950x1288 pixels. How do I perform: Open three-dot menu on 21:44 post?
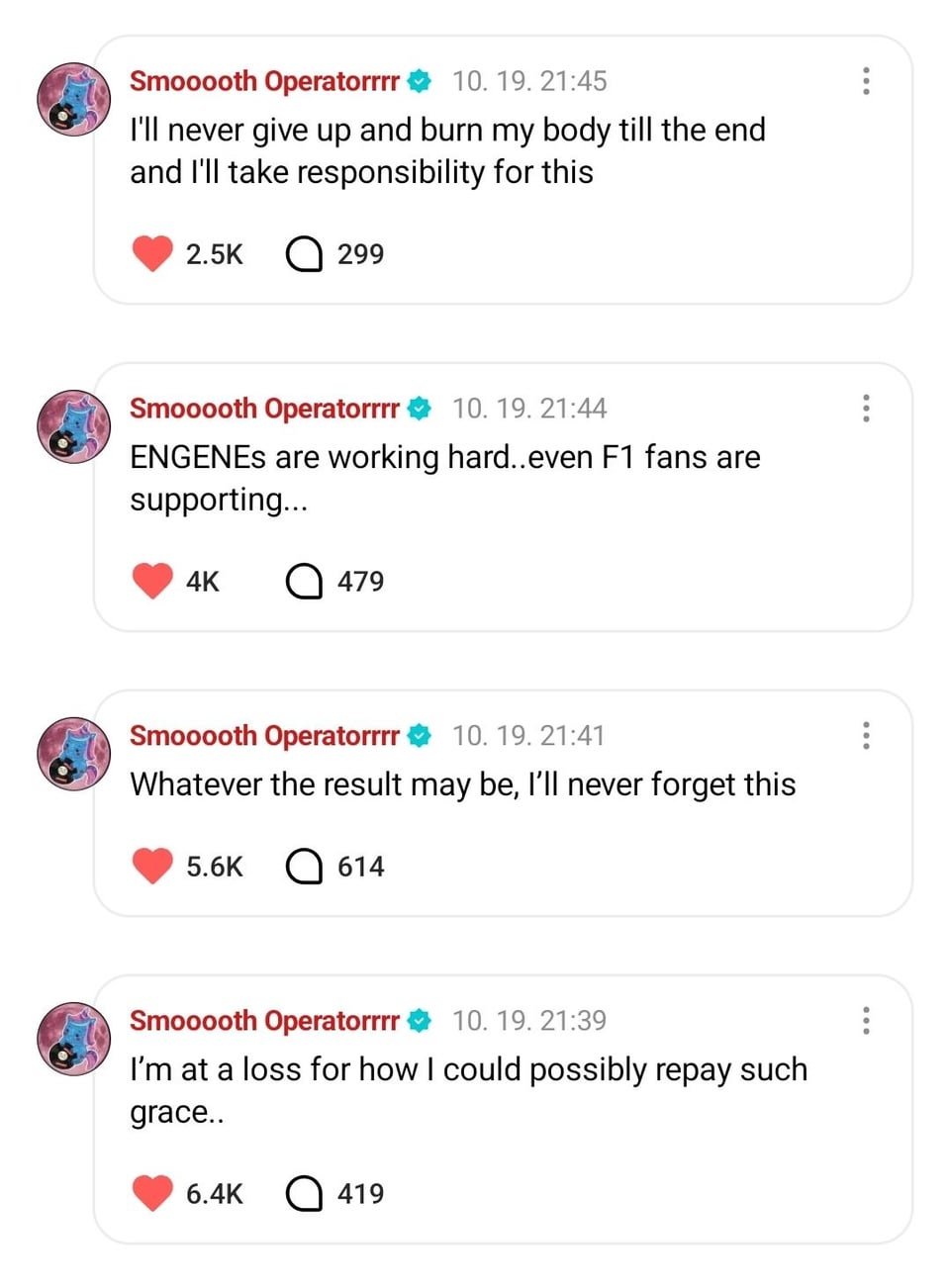pyautogui.click(x=866, y=409)
